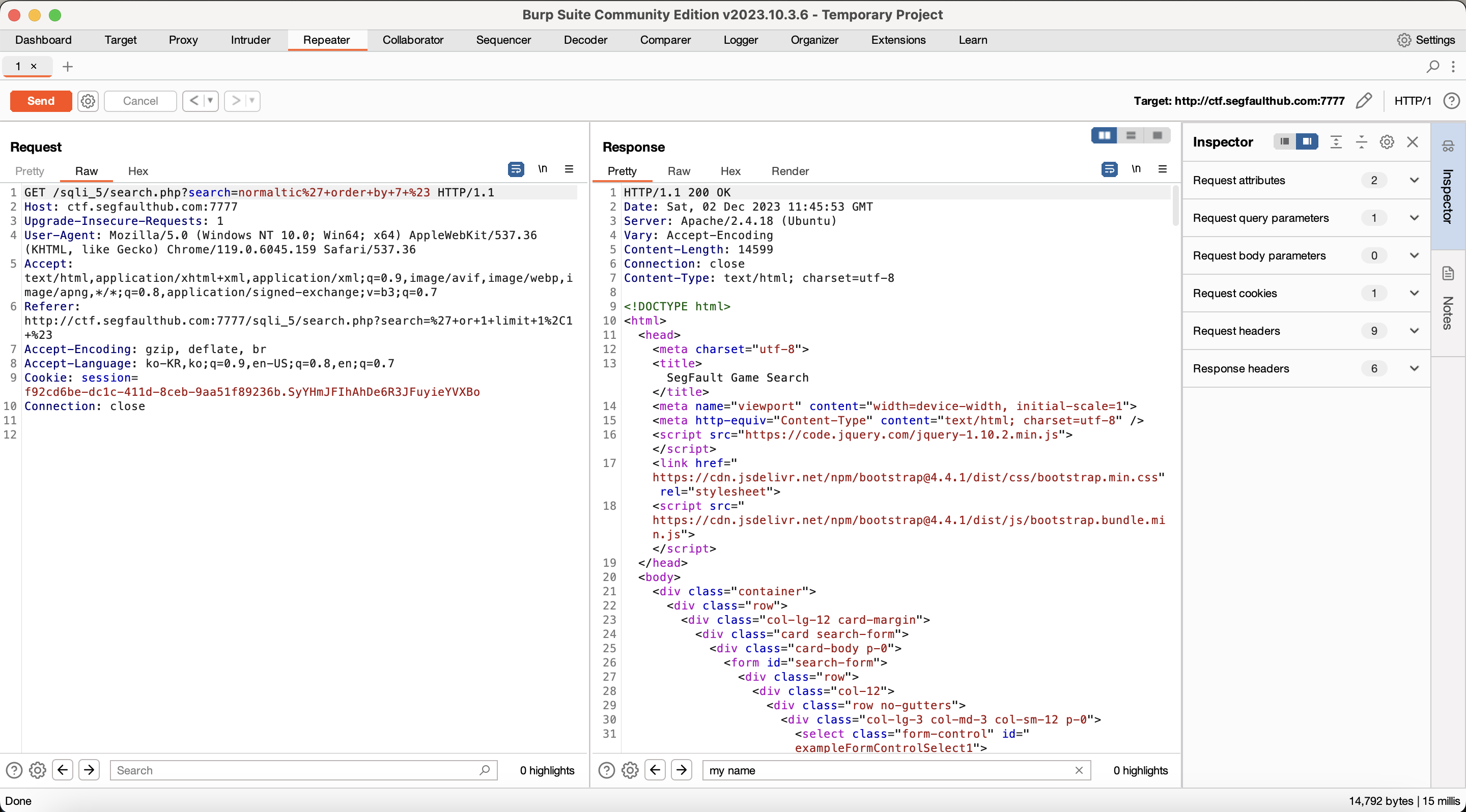1466x812 pixels.
Task: Edit target with pencil icon
Action: 1364,101
